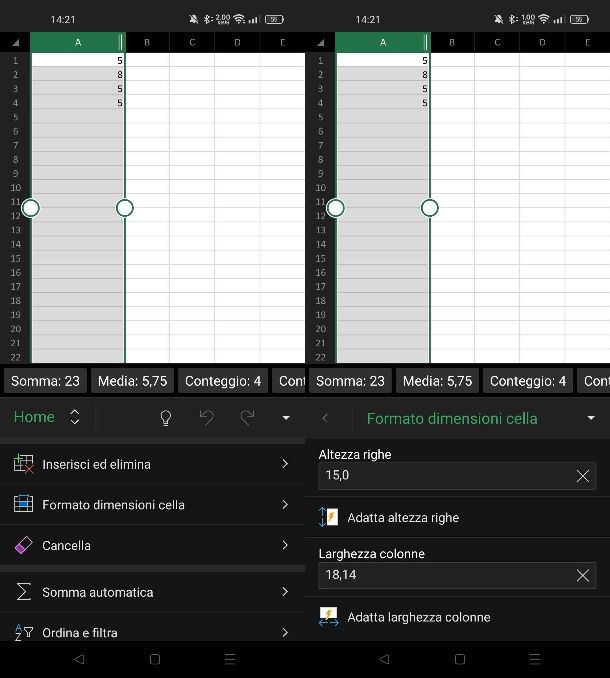
Task: Tap Somma: 23 in left status bar
Action: (x=45, y=381)
